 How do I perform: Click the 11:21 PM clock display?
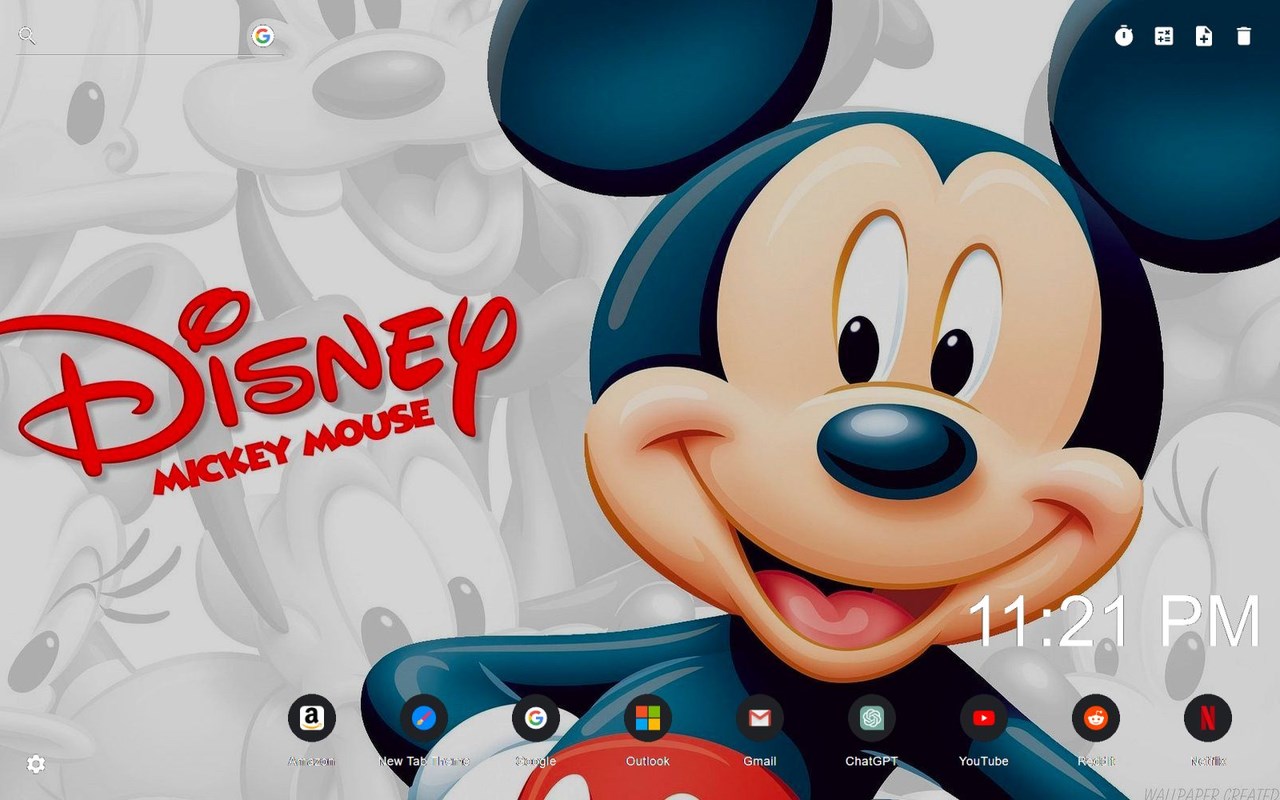(1115, 621)
